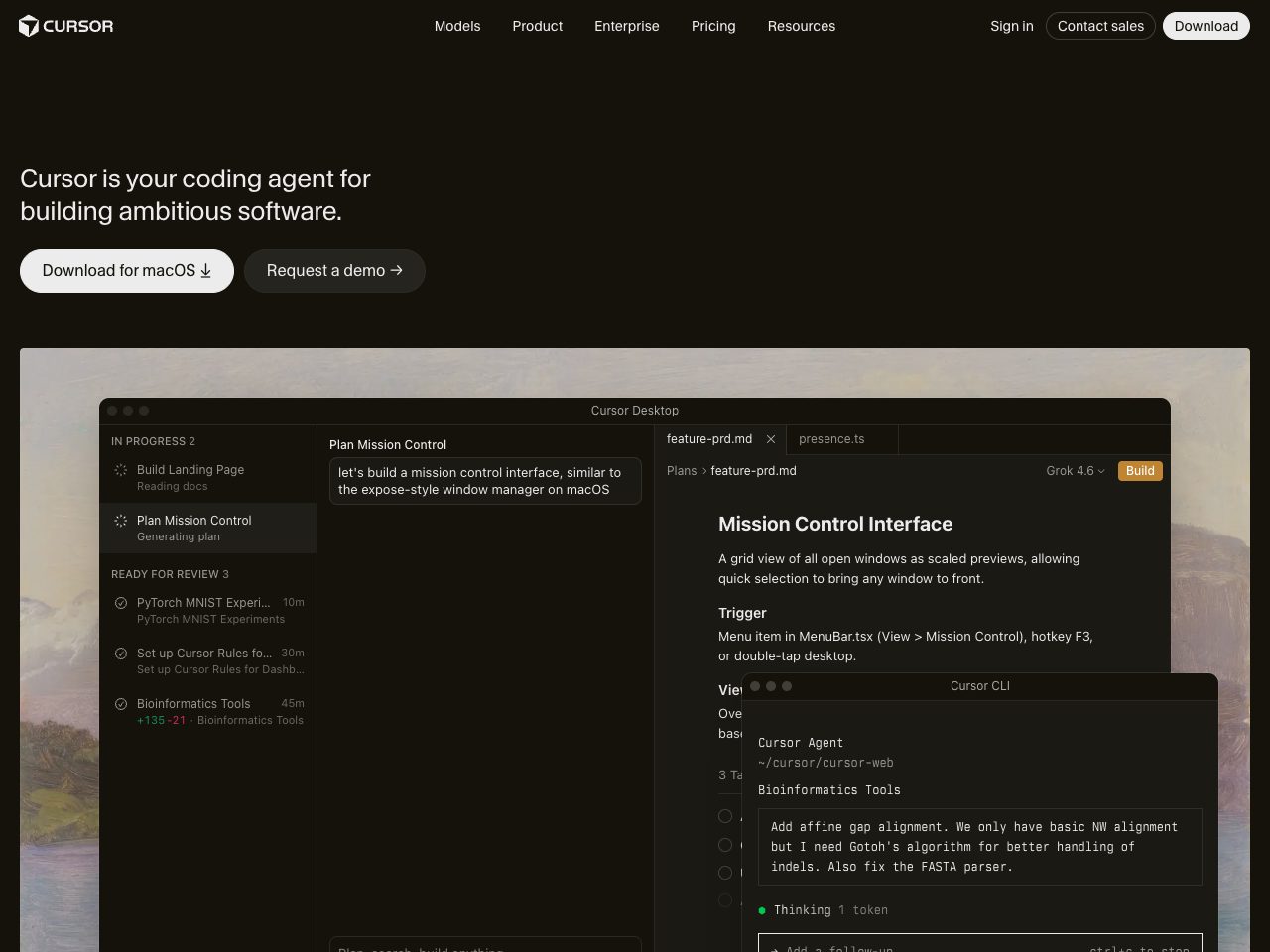The image size is (1270, 952).
Task: Click the "Trigger" section heading
Action: tap(742, 613)
